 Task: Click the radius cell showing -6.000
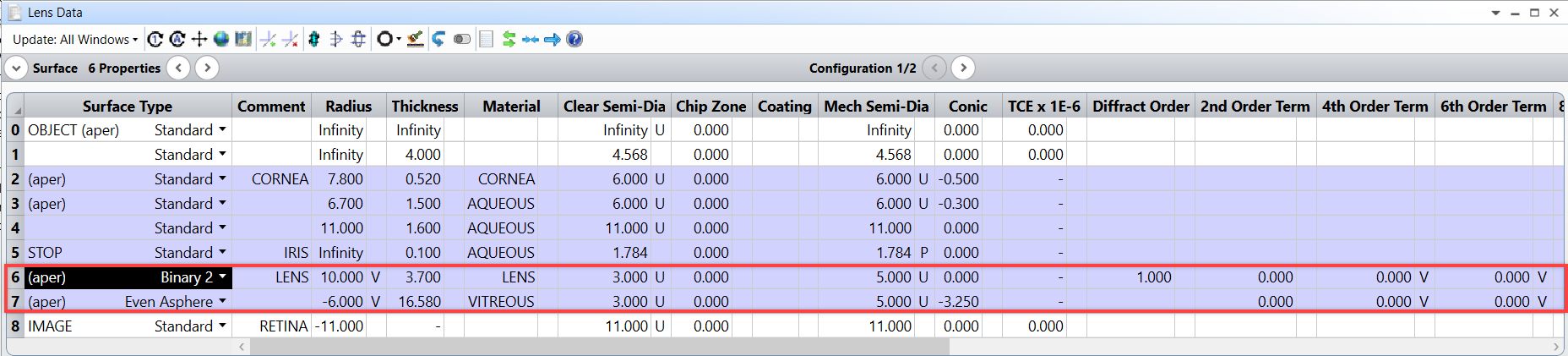point(339,301)
